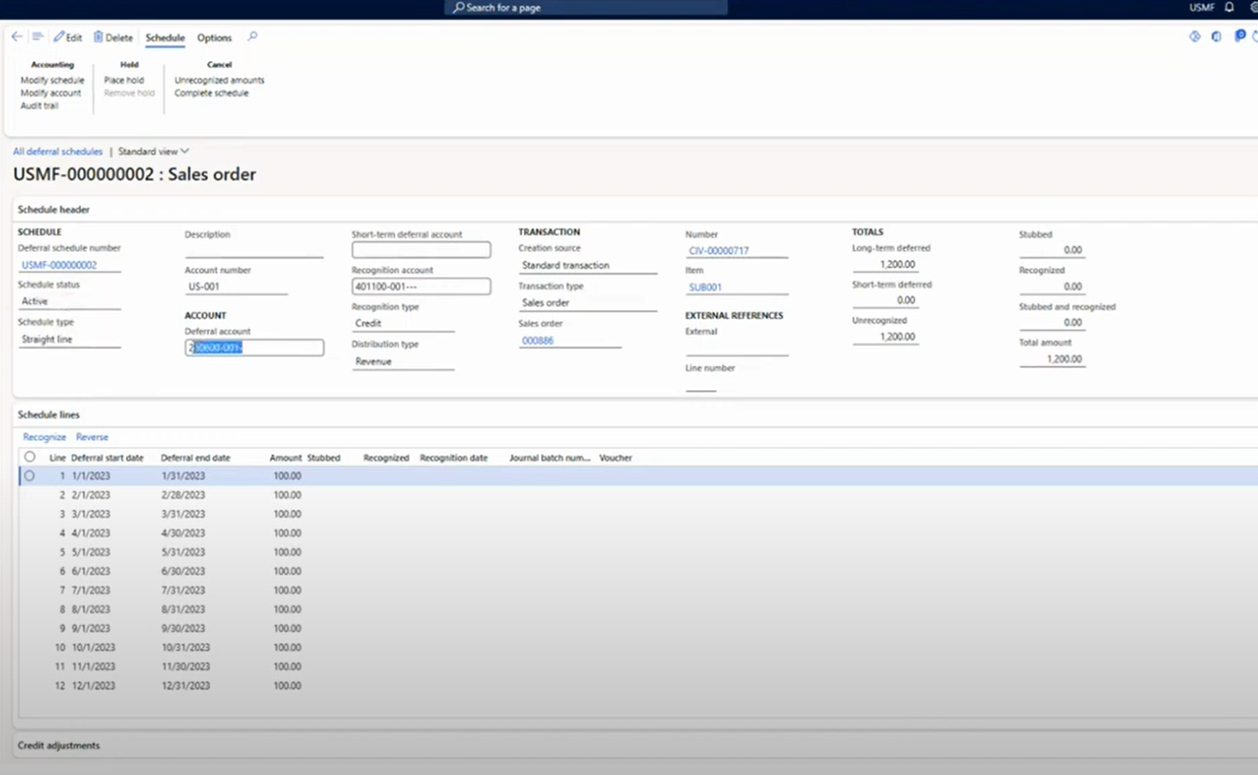Sort by Deferral start date column
This screenshot has width=1258, height=775.
(107, 458)
